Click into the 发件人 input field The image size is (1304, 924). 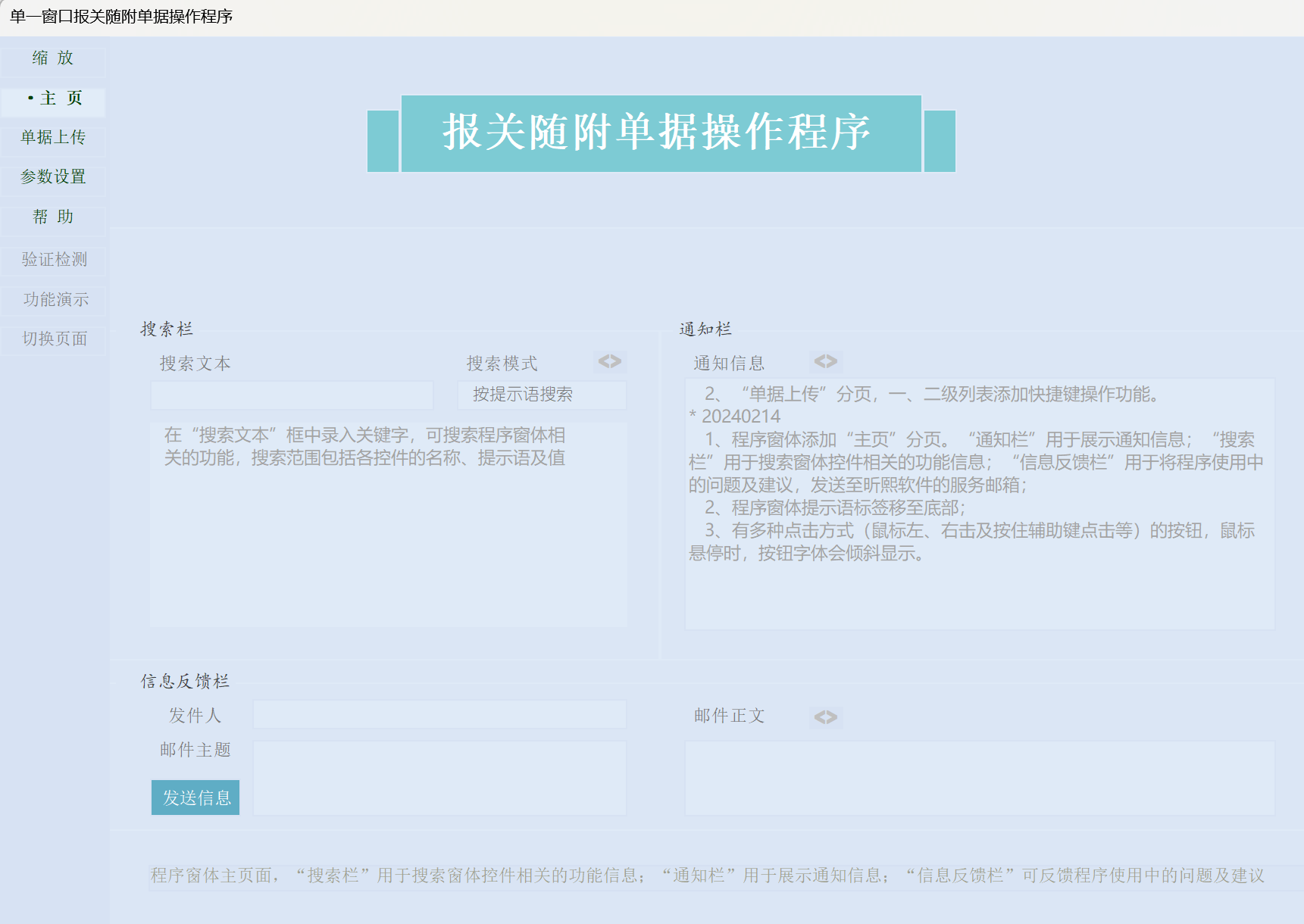(439, 714)
